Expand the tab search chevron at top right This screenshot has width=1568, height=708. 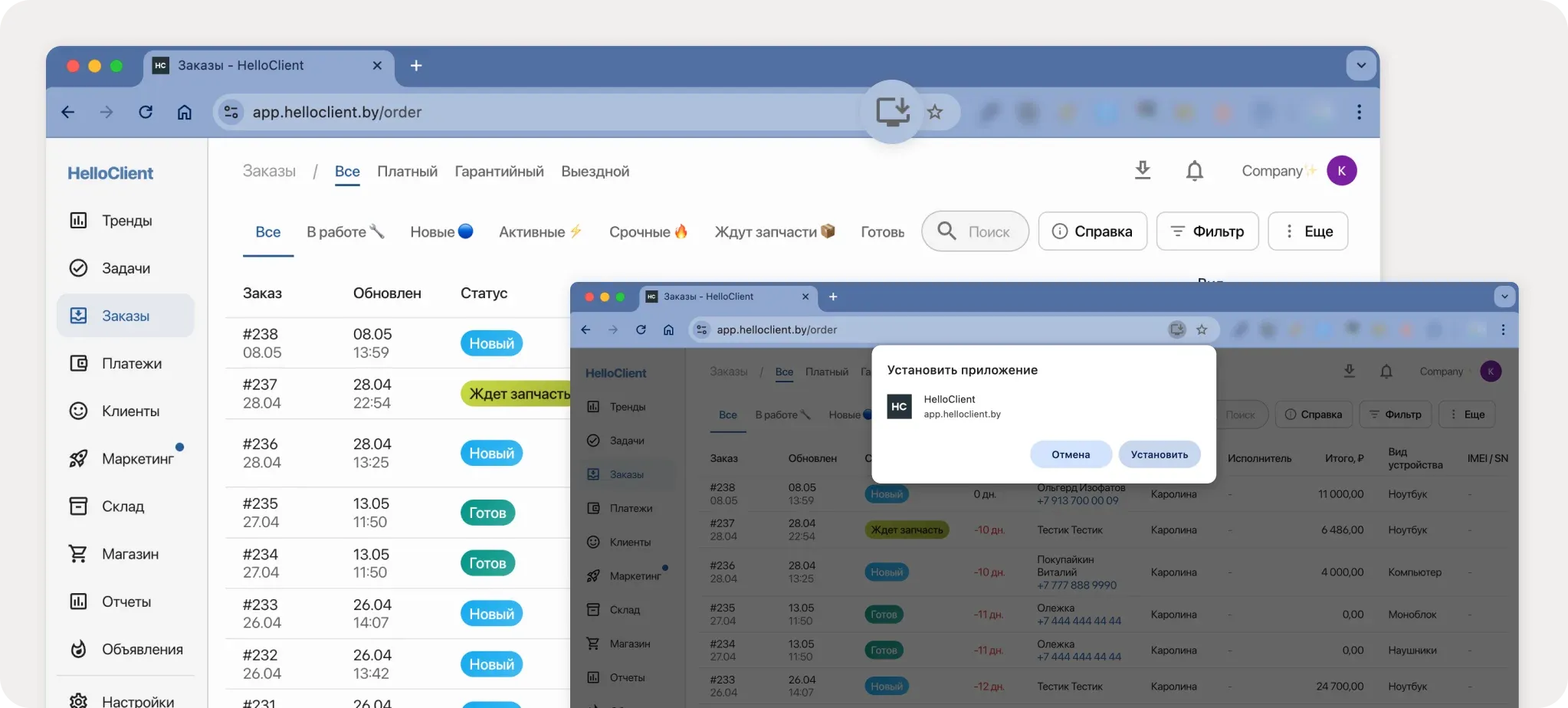(1361, 66)
